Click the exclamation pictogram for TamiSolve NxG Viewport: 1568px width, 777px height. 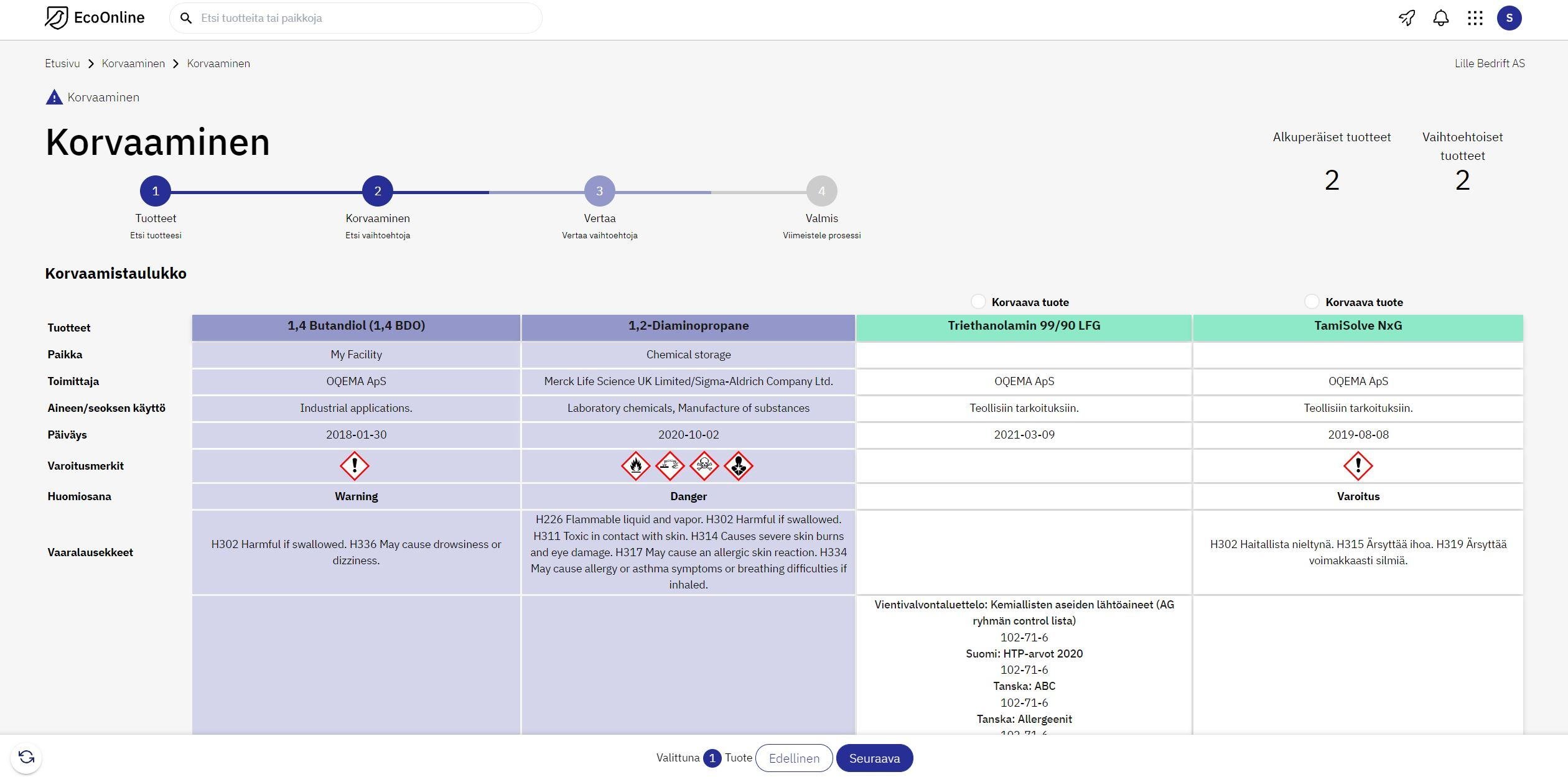click(x=1358, y=466)
